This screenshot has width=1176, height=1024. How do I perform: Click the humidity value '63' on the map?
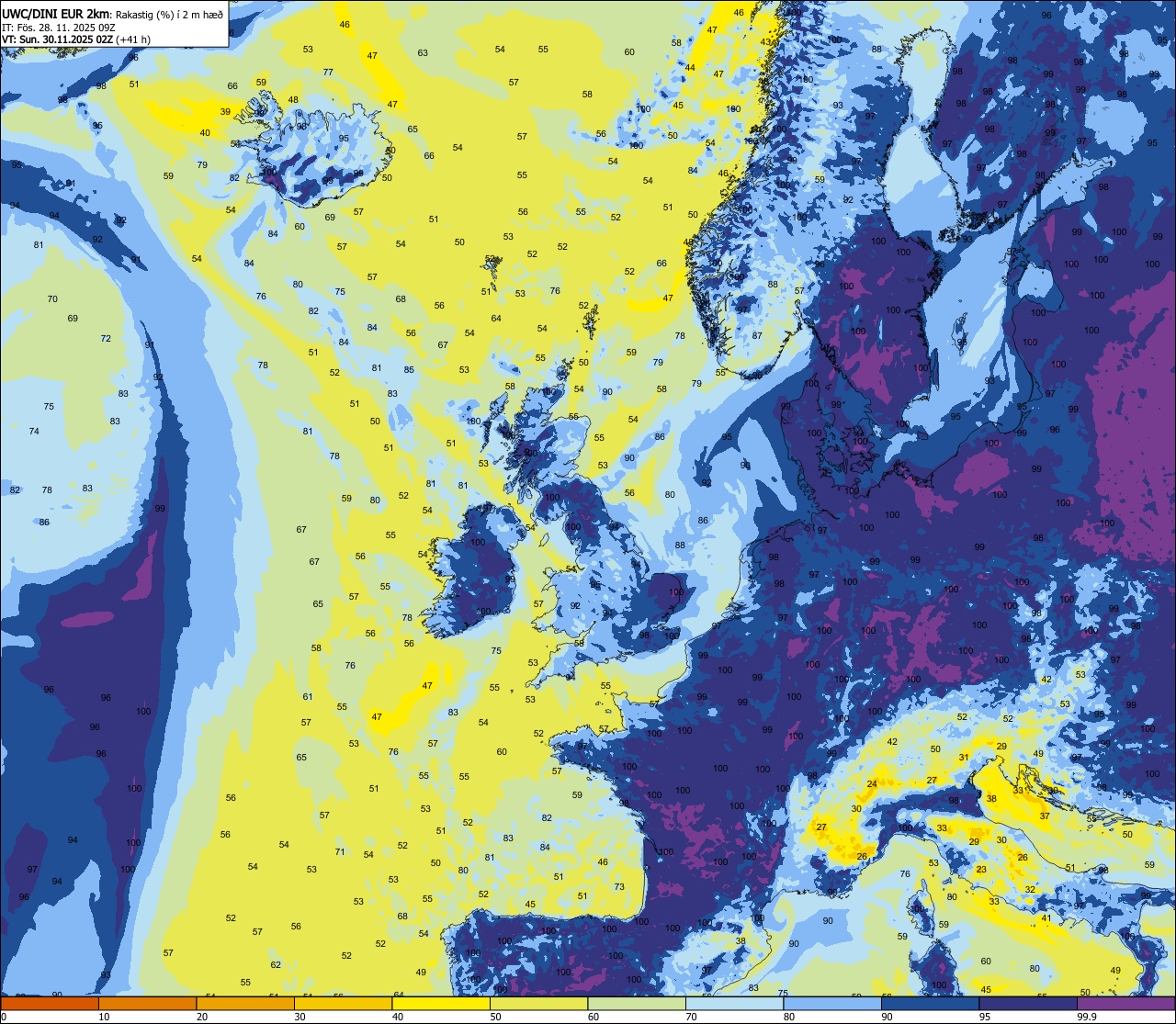(x=423, y=52)
